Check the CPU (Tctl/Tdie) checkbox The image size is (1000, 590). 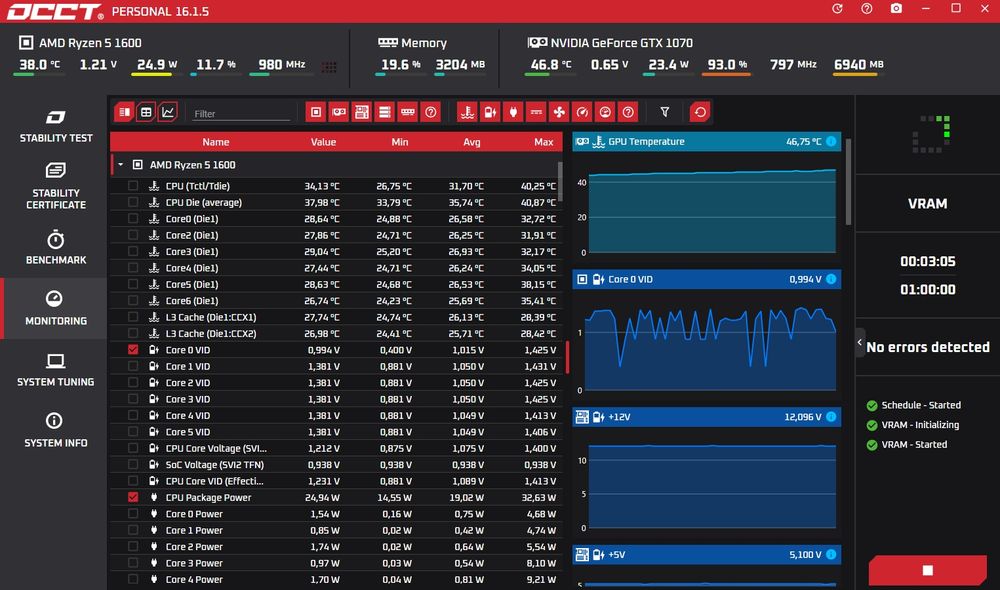(133, 186)
